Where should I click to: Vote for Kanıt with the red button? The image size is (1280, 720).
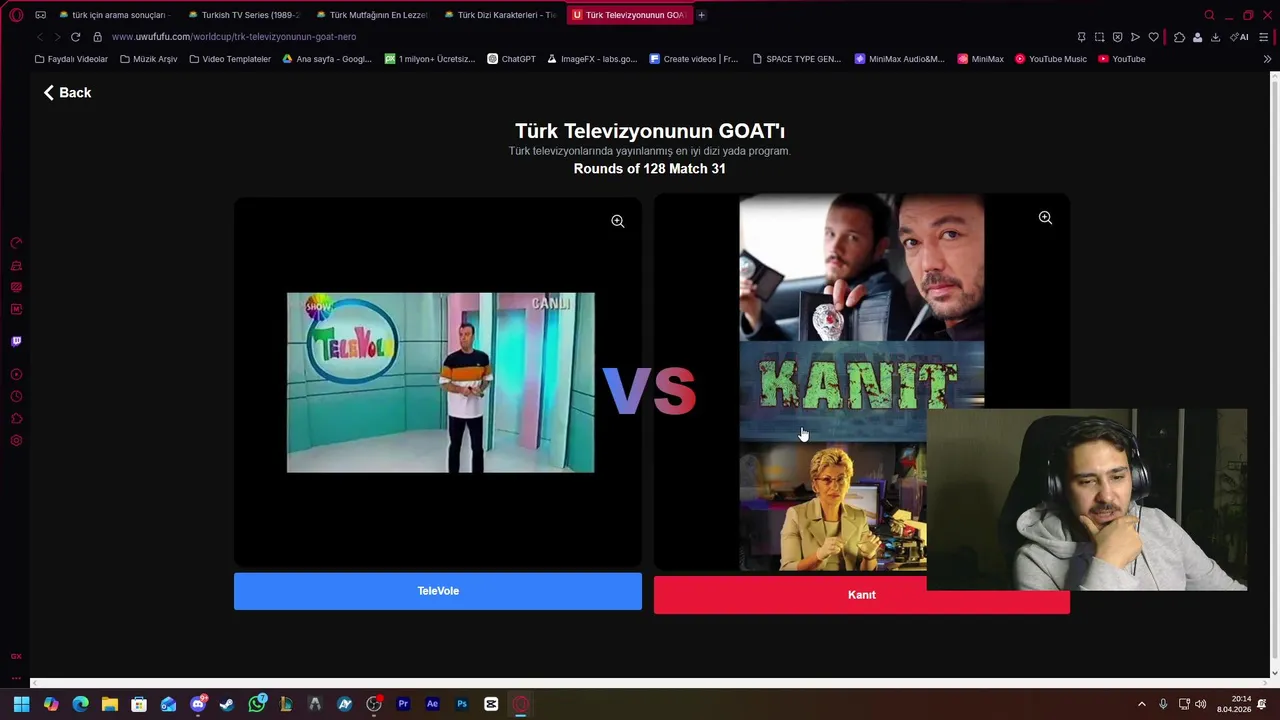[x=861, y=595]
